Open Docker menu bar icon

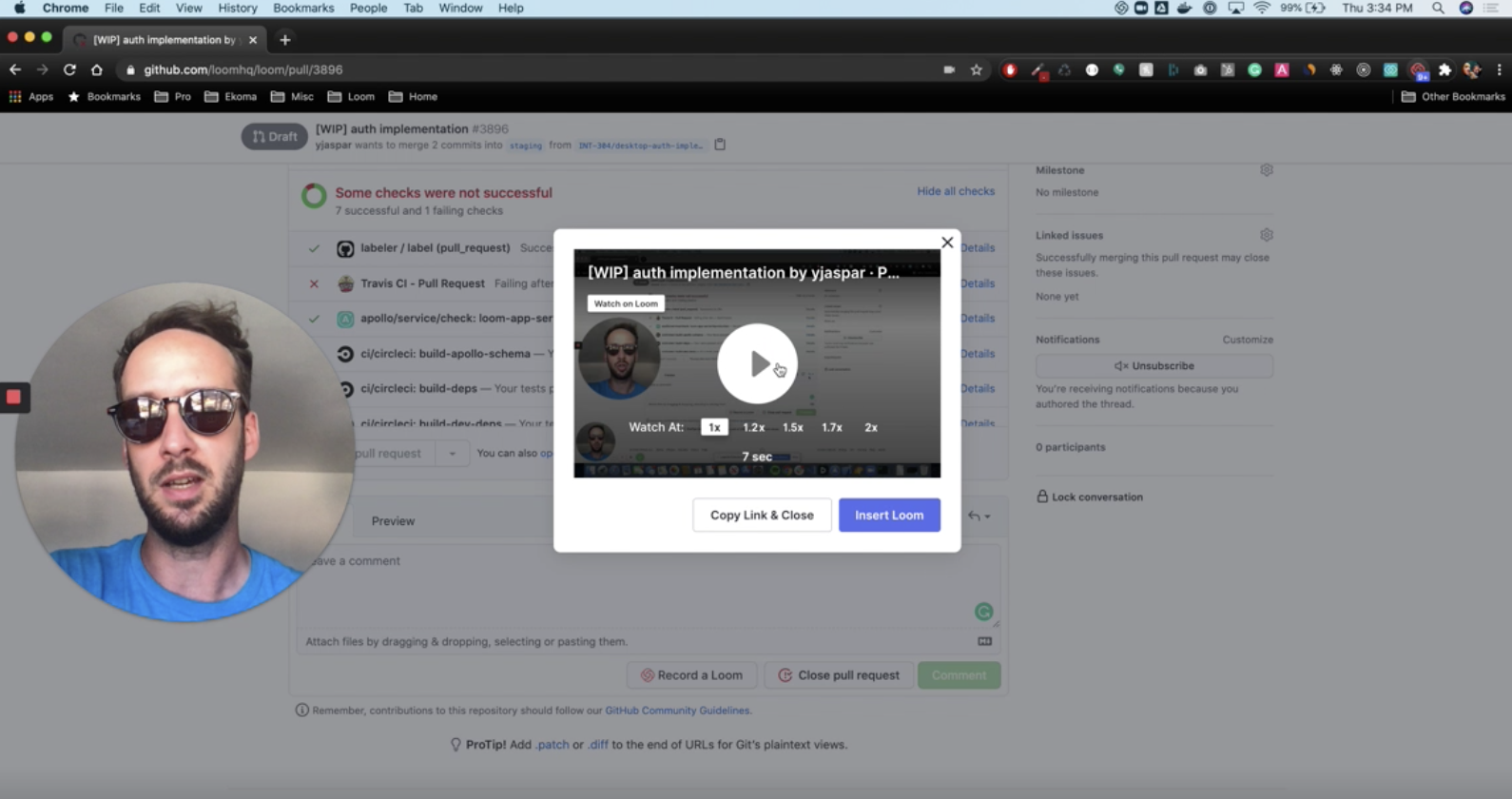[1184, 8]
